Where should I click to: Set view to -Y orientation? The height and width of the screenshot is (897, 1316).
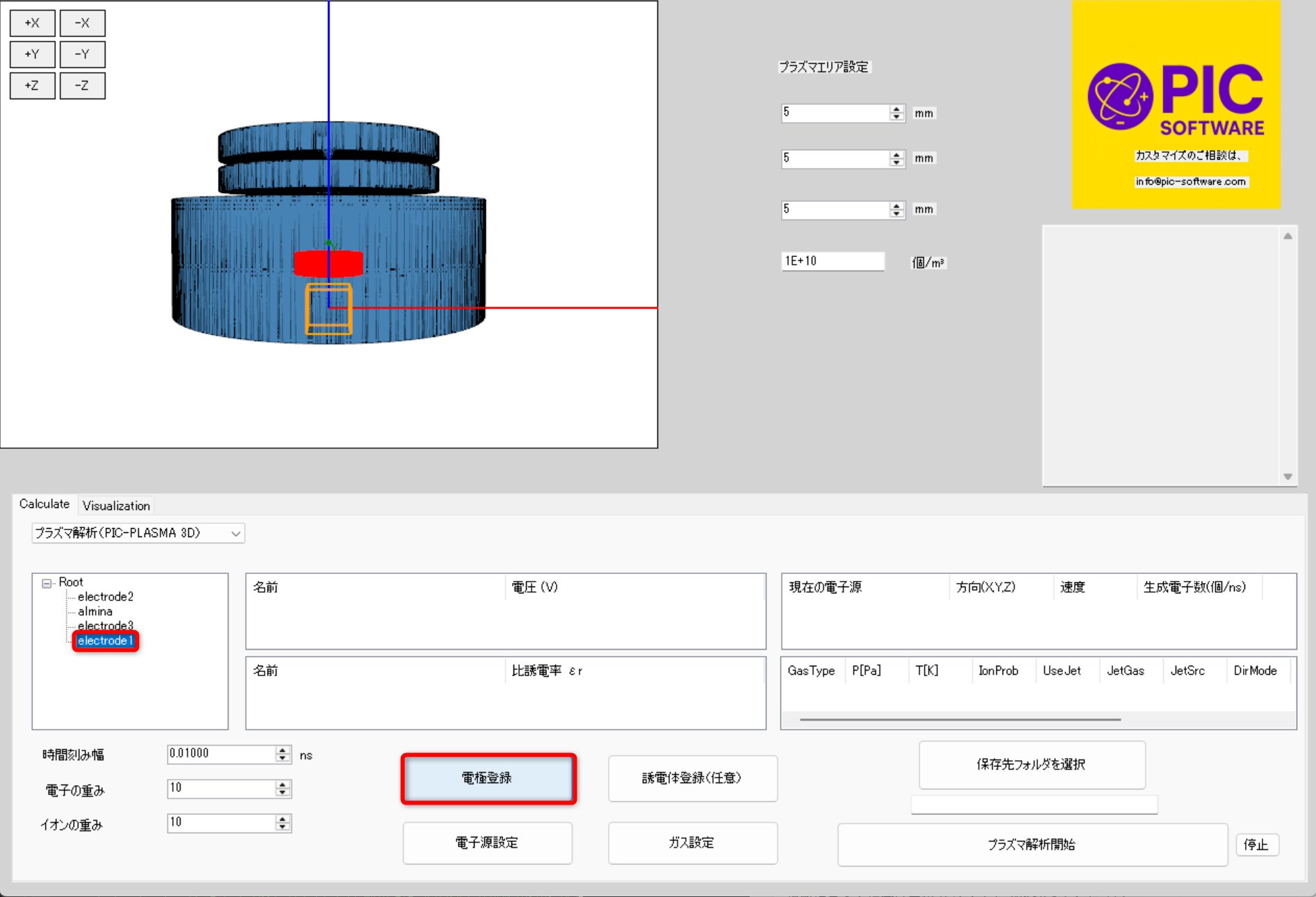click(82, 54)
